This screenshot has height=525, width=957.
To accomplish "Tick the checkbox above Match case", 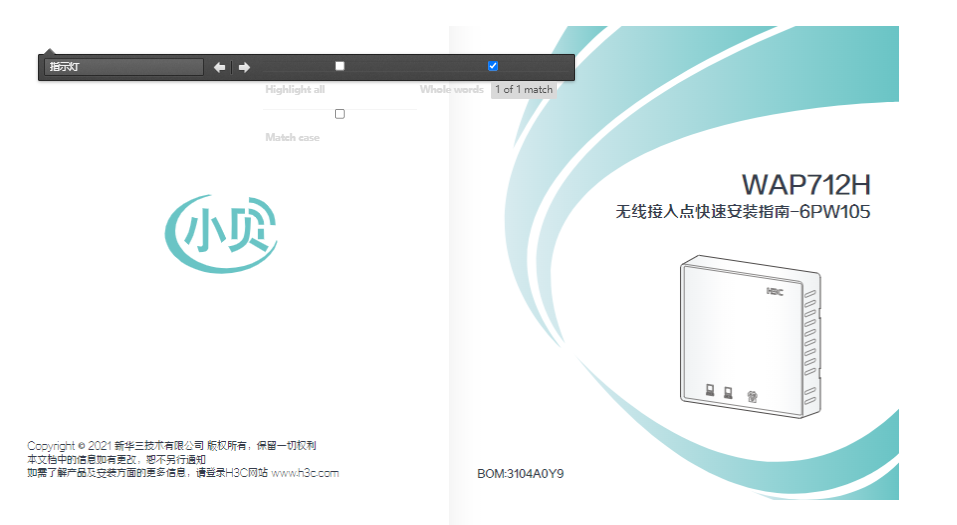I will [x=340, y=114].
